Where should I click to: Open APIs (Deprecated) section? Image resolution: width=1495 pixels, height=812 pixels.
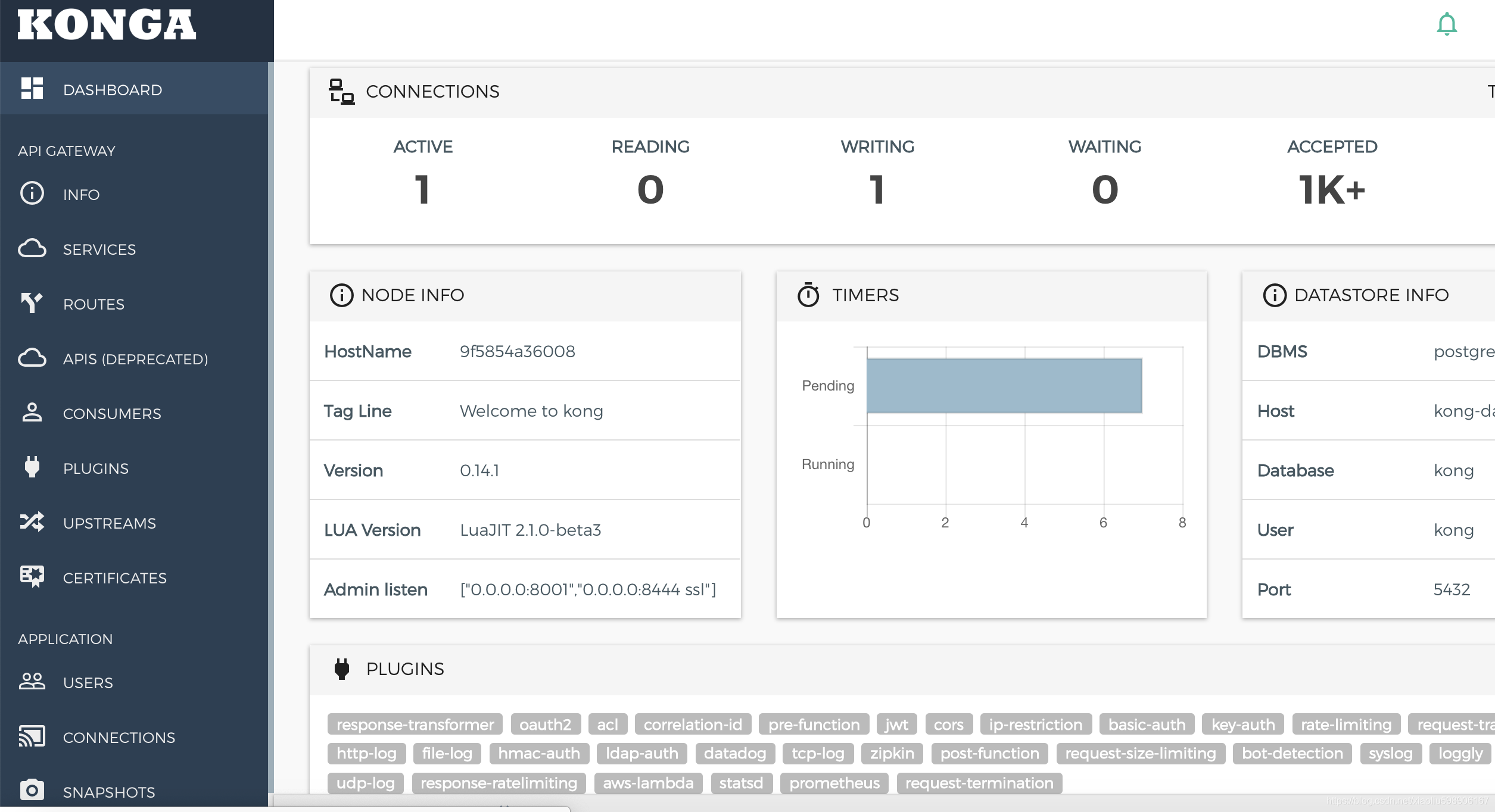(x=134, y=358)
